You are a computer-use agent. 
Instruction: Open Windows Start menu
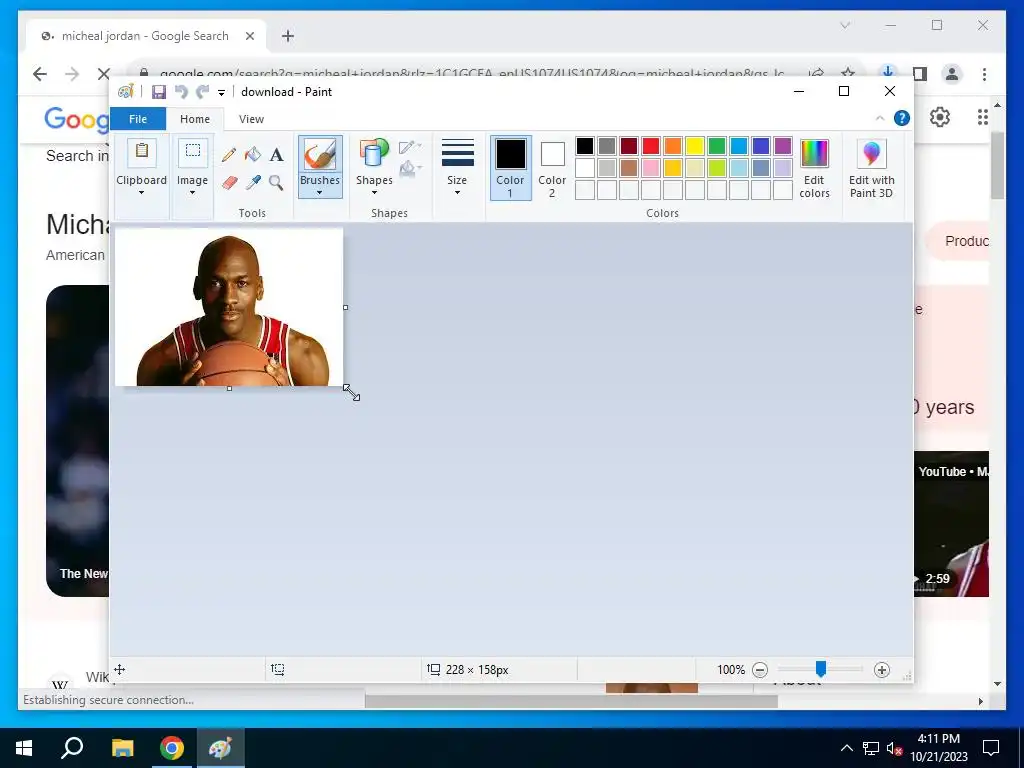(x=24, y=748)
